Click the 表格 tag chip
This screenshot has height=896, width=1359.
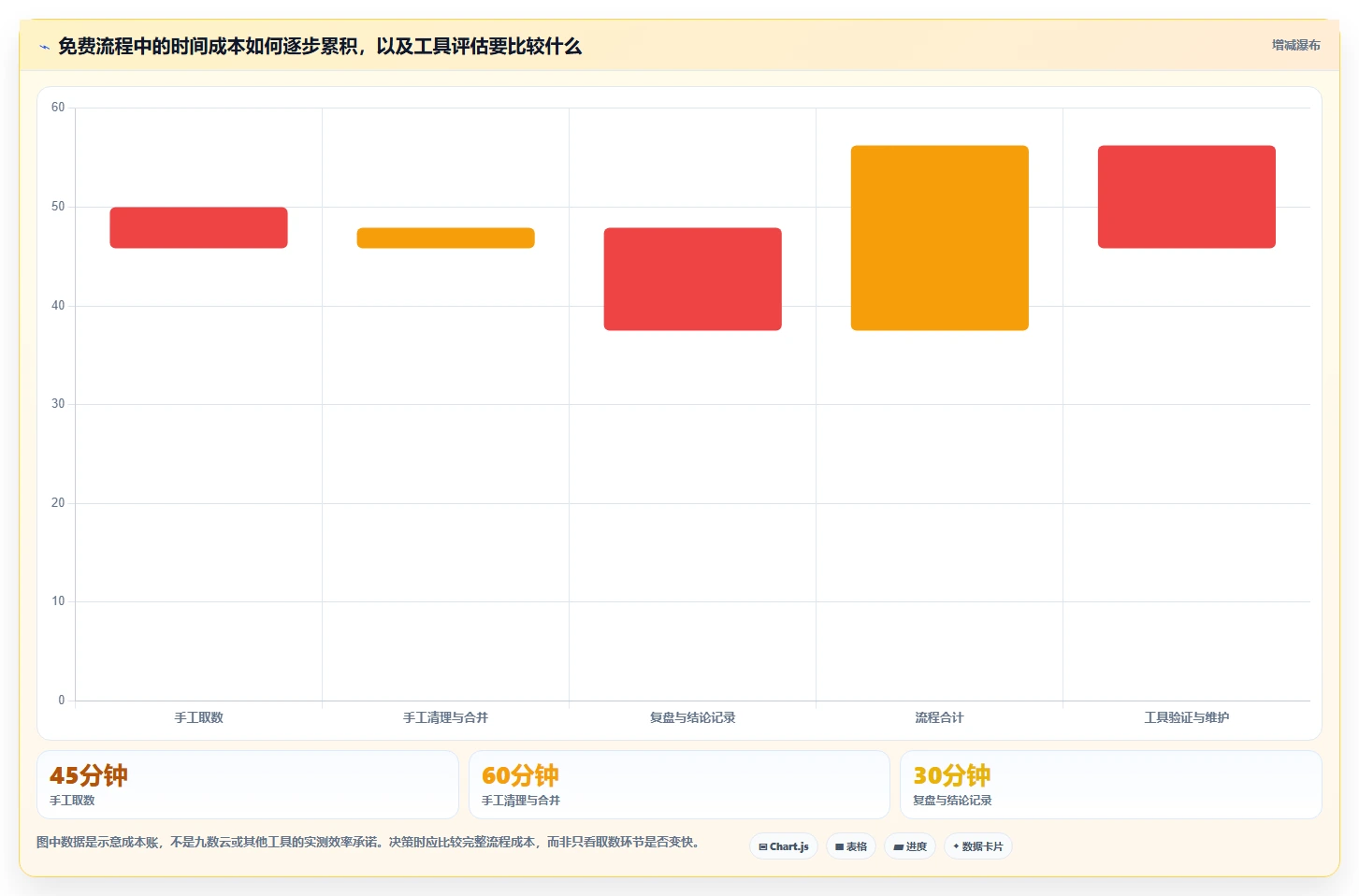[851, 846]
